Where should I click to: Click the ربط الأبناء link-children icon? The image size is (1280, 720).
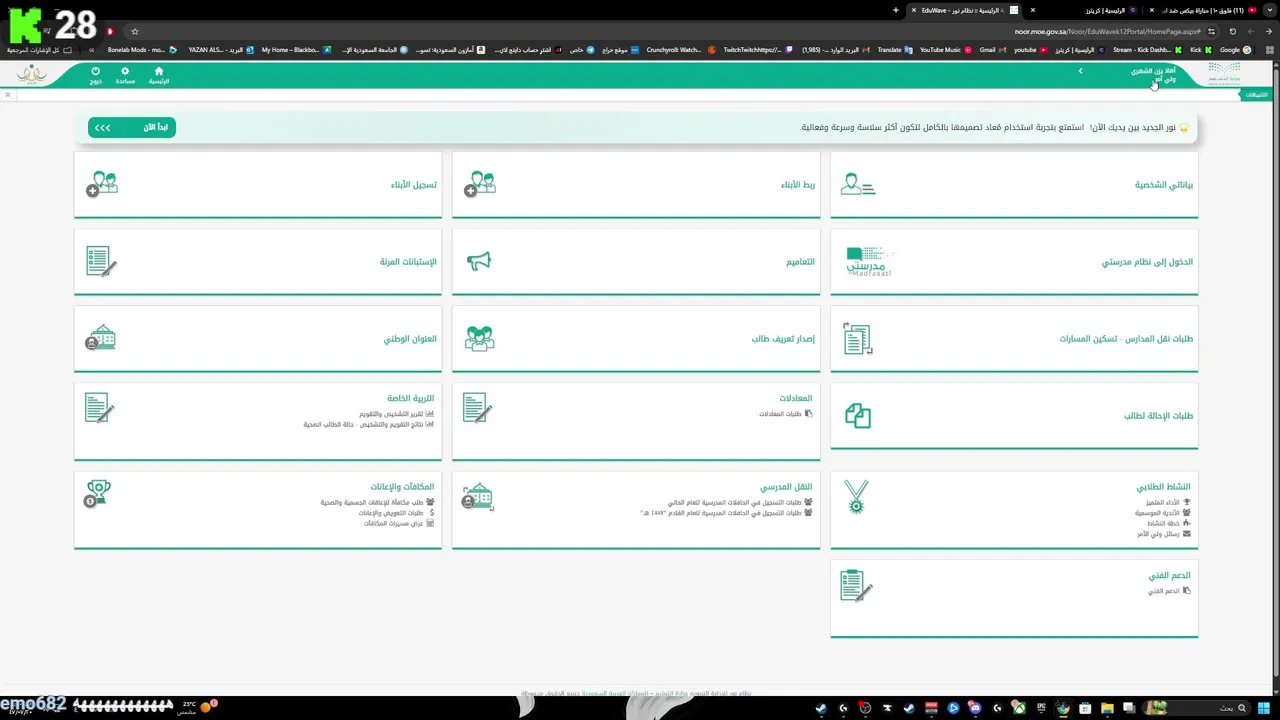pos(480,184)
